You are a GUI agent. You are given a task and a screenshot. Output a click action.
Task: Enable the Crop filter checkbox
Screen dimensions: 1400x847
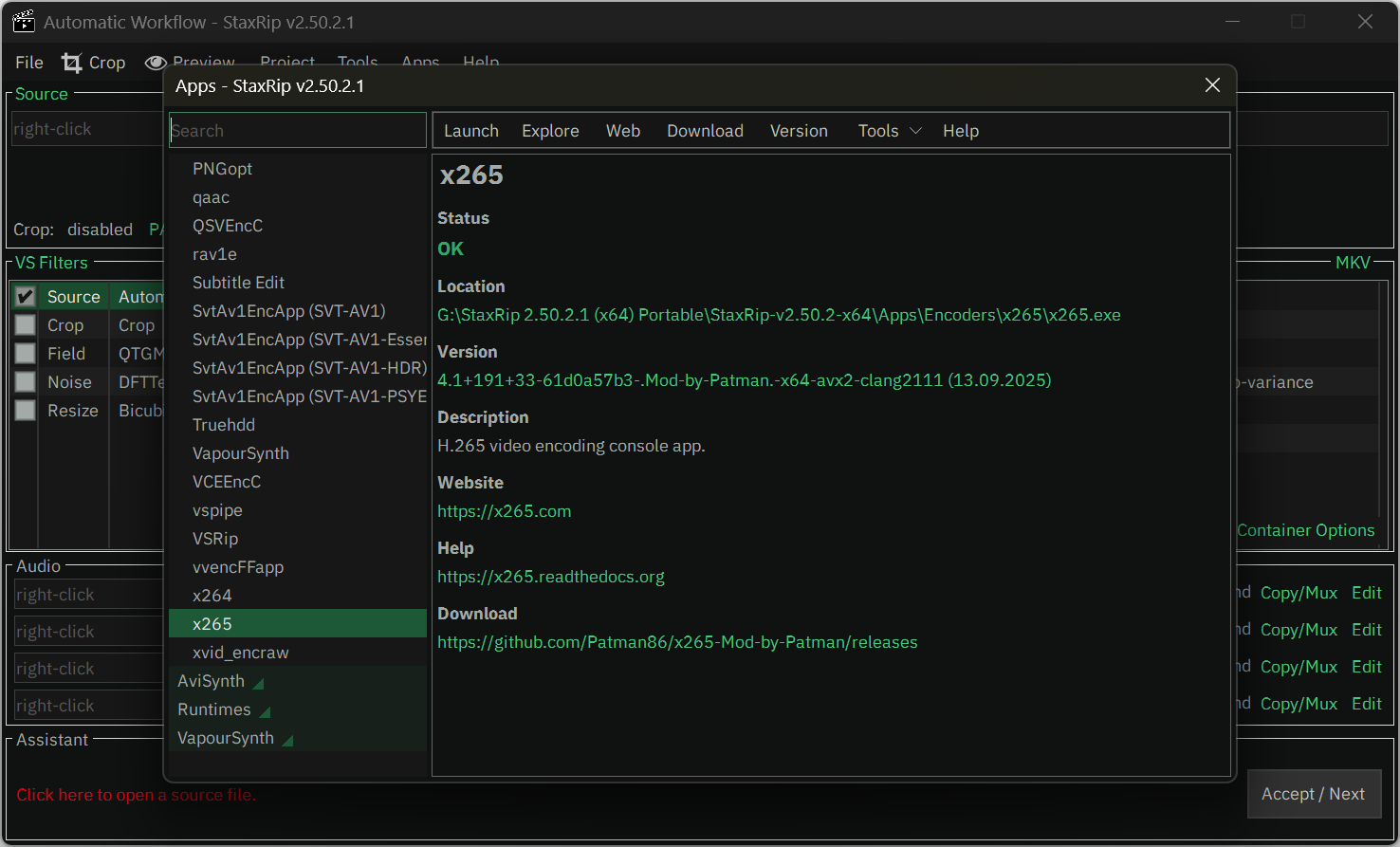click(x=26, y=325)
